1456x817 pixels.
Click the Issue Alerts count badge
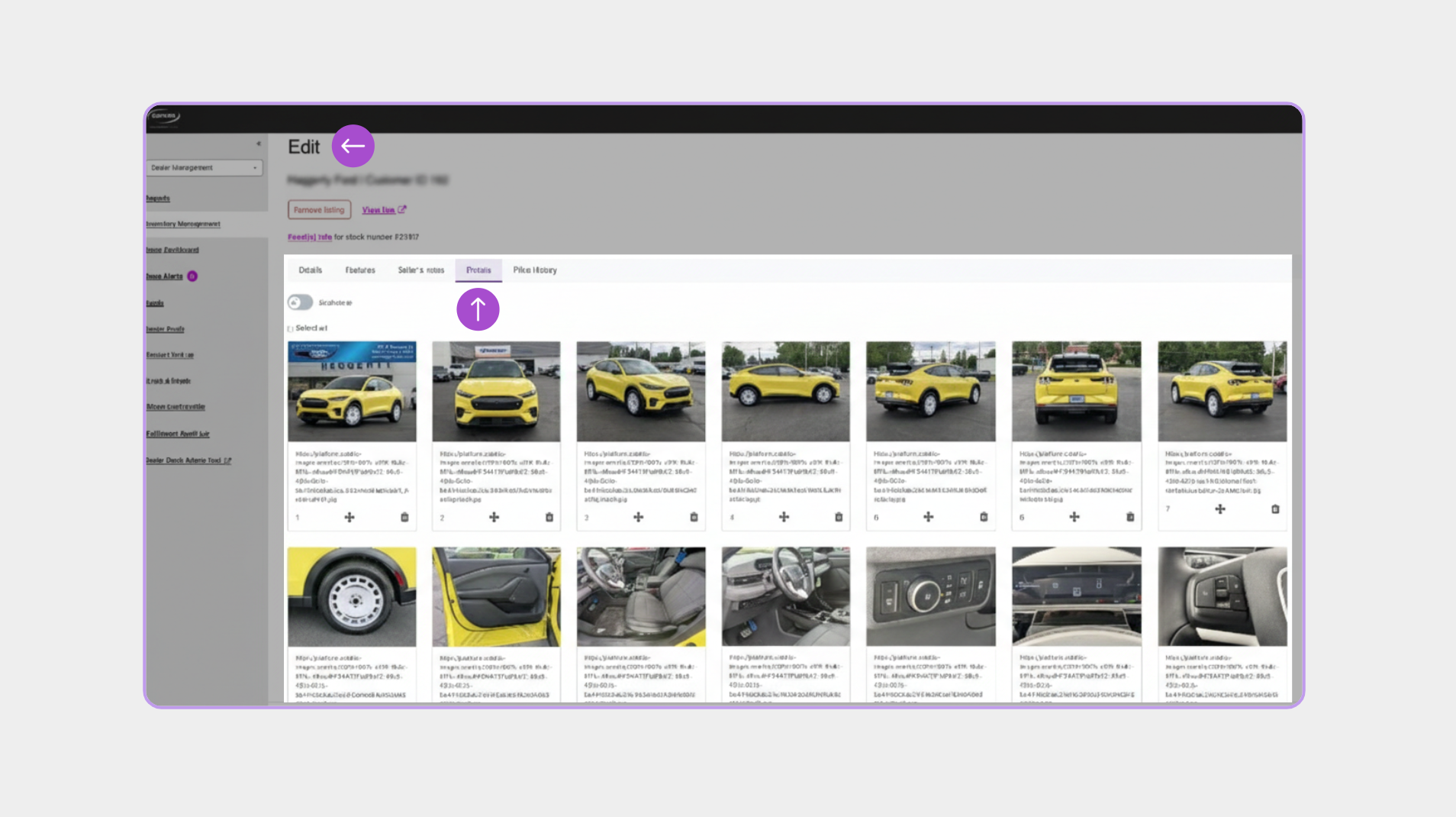pos(192,276)
